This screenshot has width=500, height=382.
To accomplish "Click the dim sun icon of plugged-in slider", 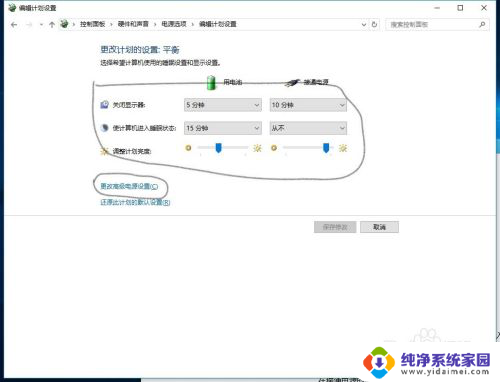I will point(274,148).
